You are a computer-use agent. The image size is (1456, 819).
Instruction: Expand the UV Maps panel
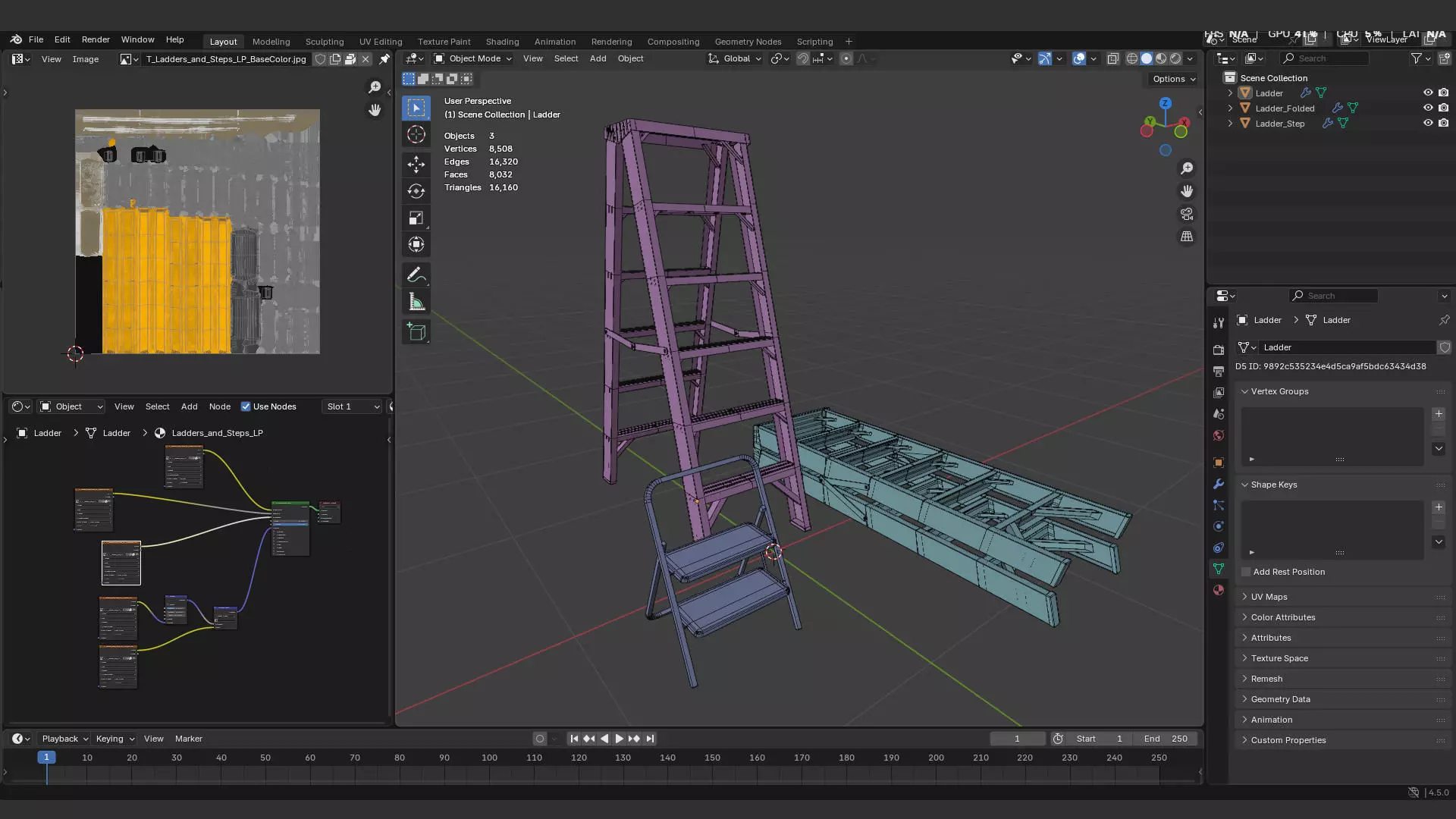(x=1269, y=597)
